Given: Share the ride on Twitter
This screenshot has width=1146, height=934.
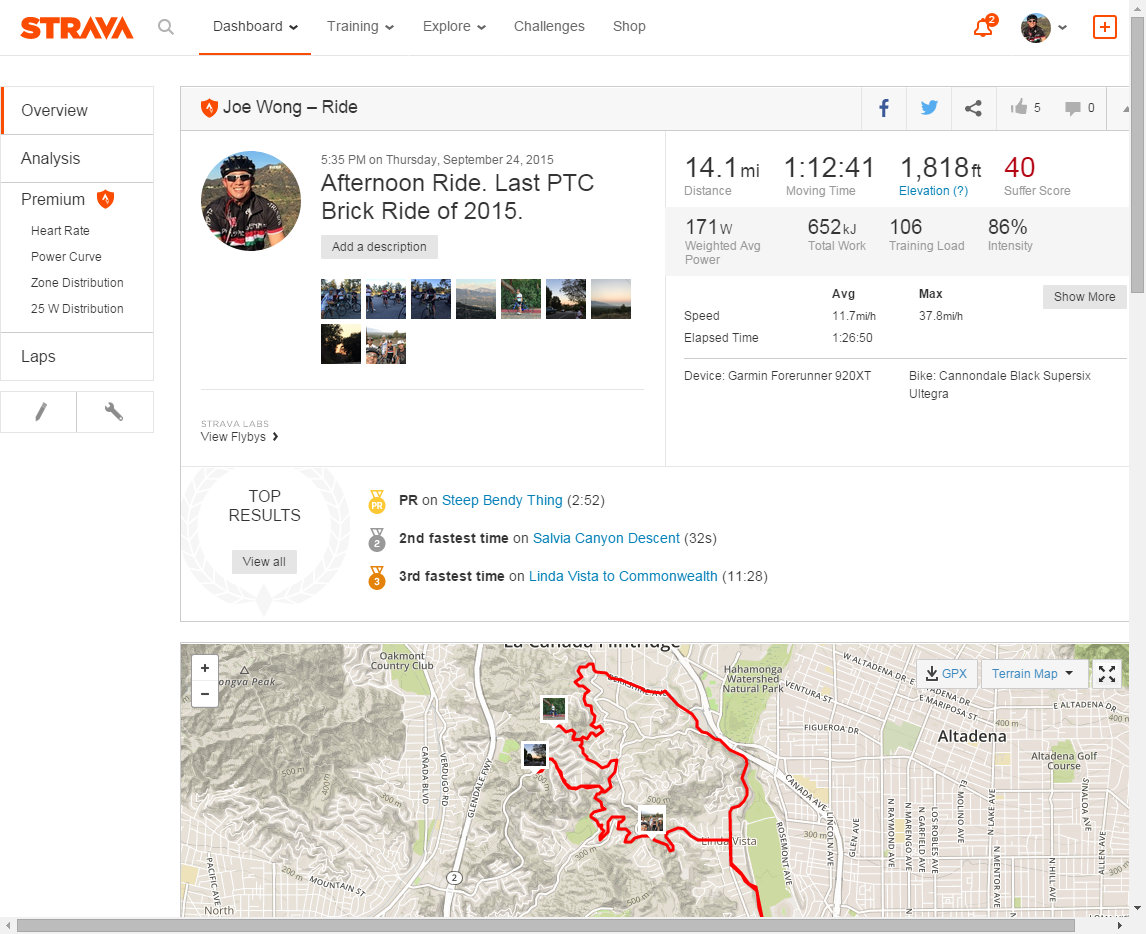Looking at the screenshot, I should (x=929, y=108).
